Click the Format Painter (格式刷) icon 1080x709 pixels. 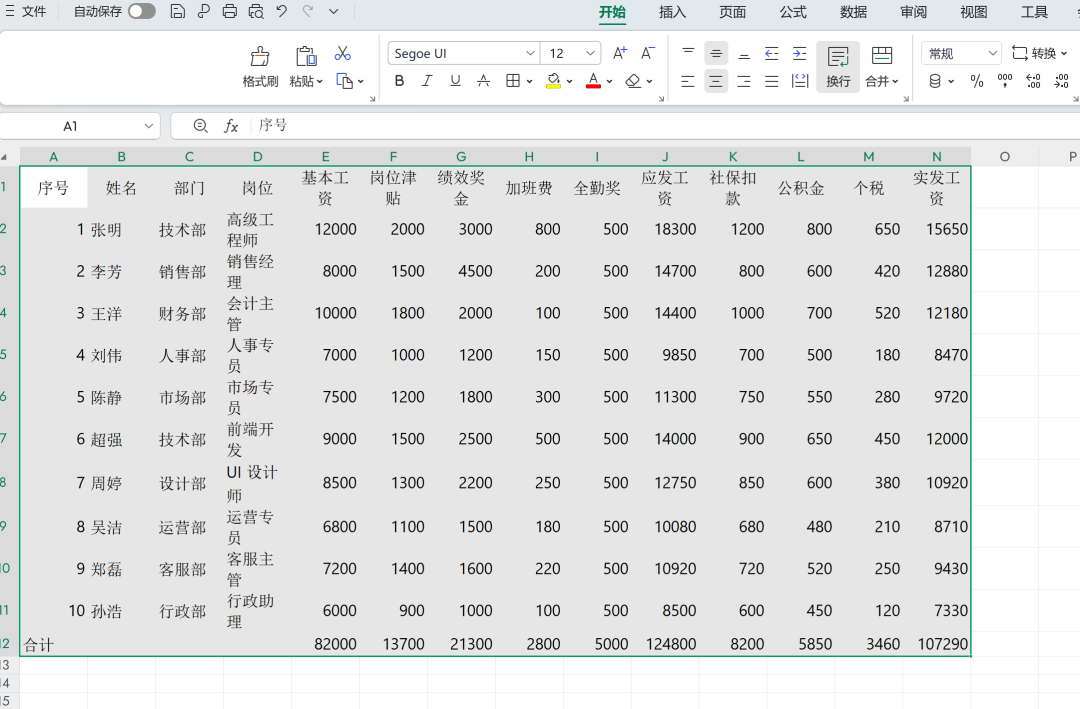[x=260, y=66]
